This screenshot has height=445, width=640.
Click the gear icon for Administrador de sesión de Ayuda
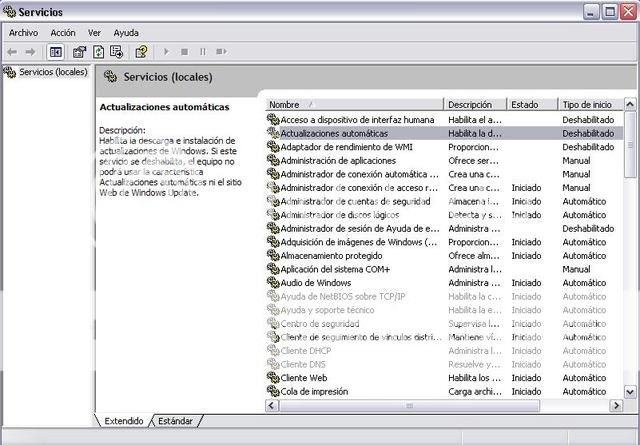click(273, 228)
